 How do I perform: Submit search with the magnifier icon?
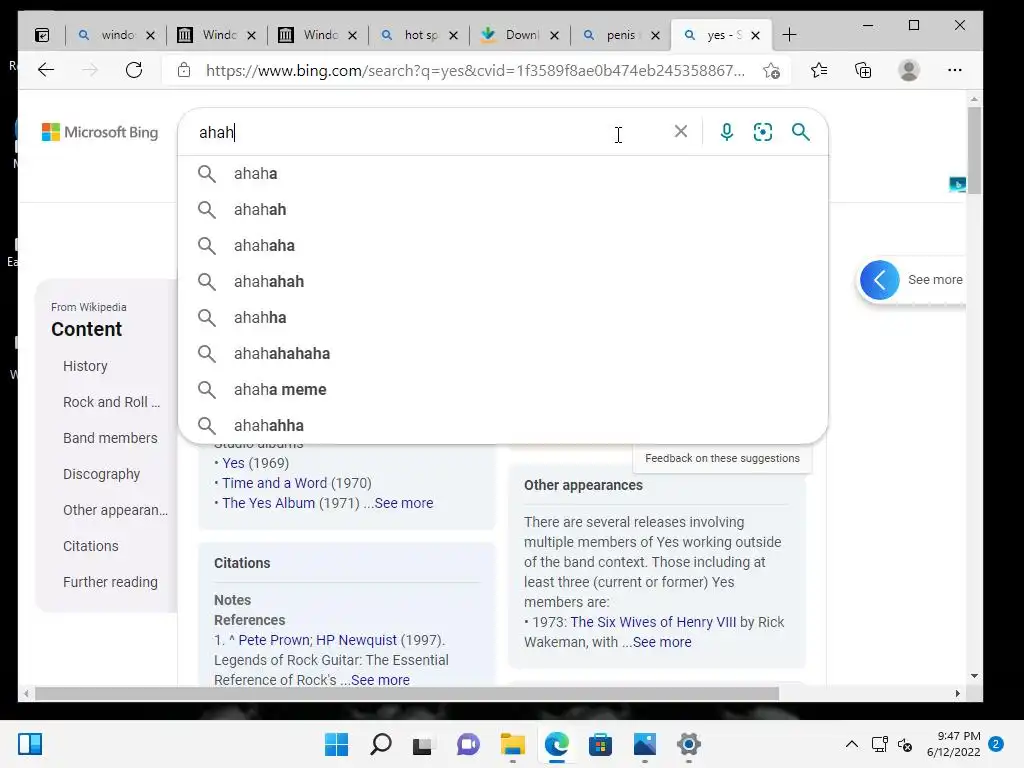801,132
